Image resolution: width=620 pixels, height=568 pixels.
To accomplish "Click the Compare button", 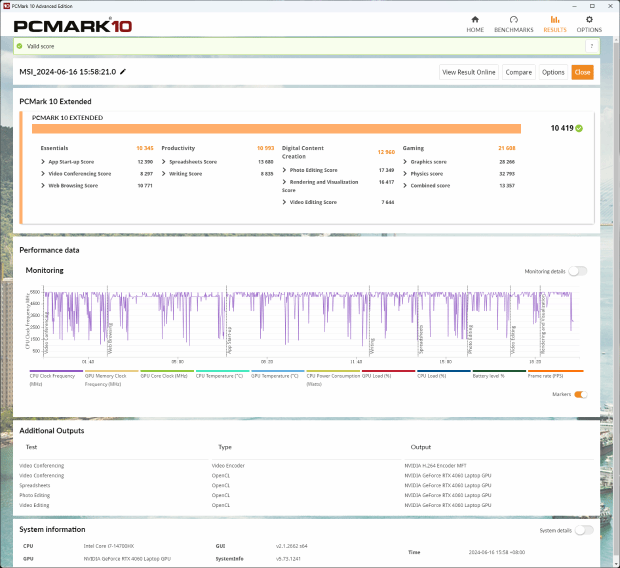I will (x=518, y=72).
